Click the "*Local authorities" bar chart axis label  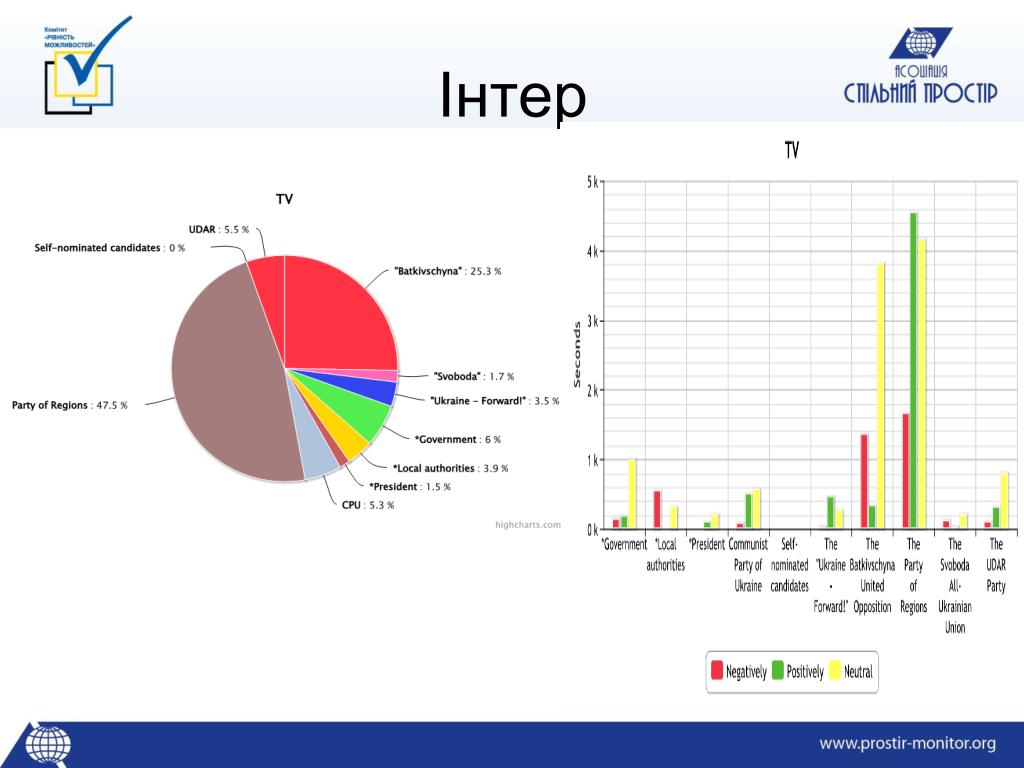[665, 554]
